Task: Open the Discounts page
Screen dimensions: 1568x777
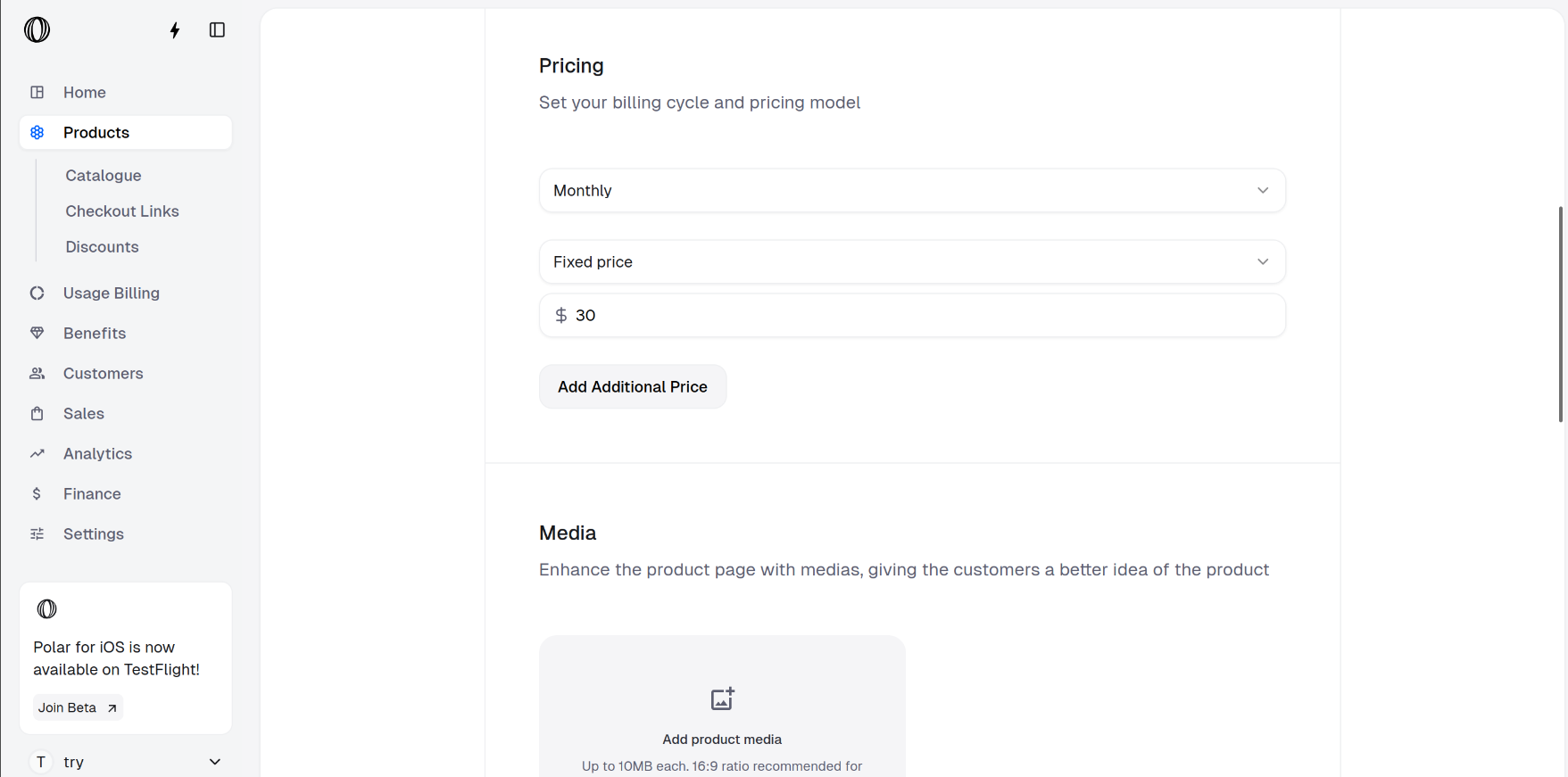Action: tap(102, 247)
